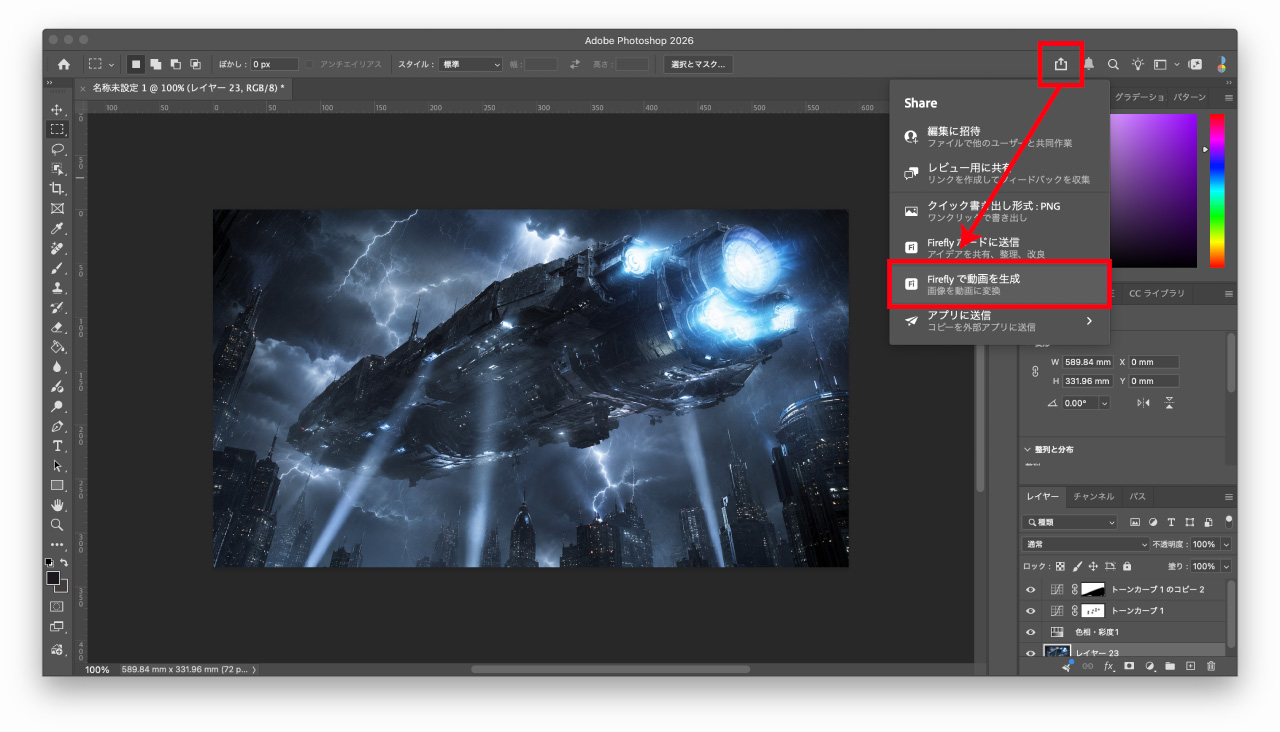Viewport: 1280px width, 732px height.
Task: Choose クイック書き出し形式: PNG
Action: pyautogui.click(x=1000, y=211)
